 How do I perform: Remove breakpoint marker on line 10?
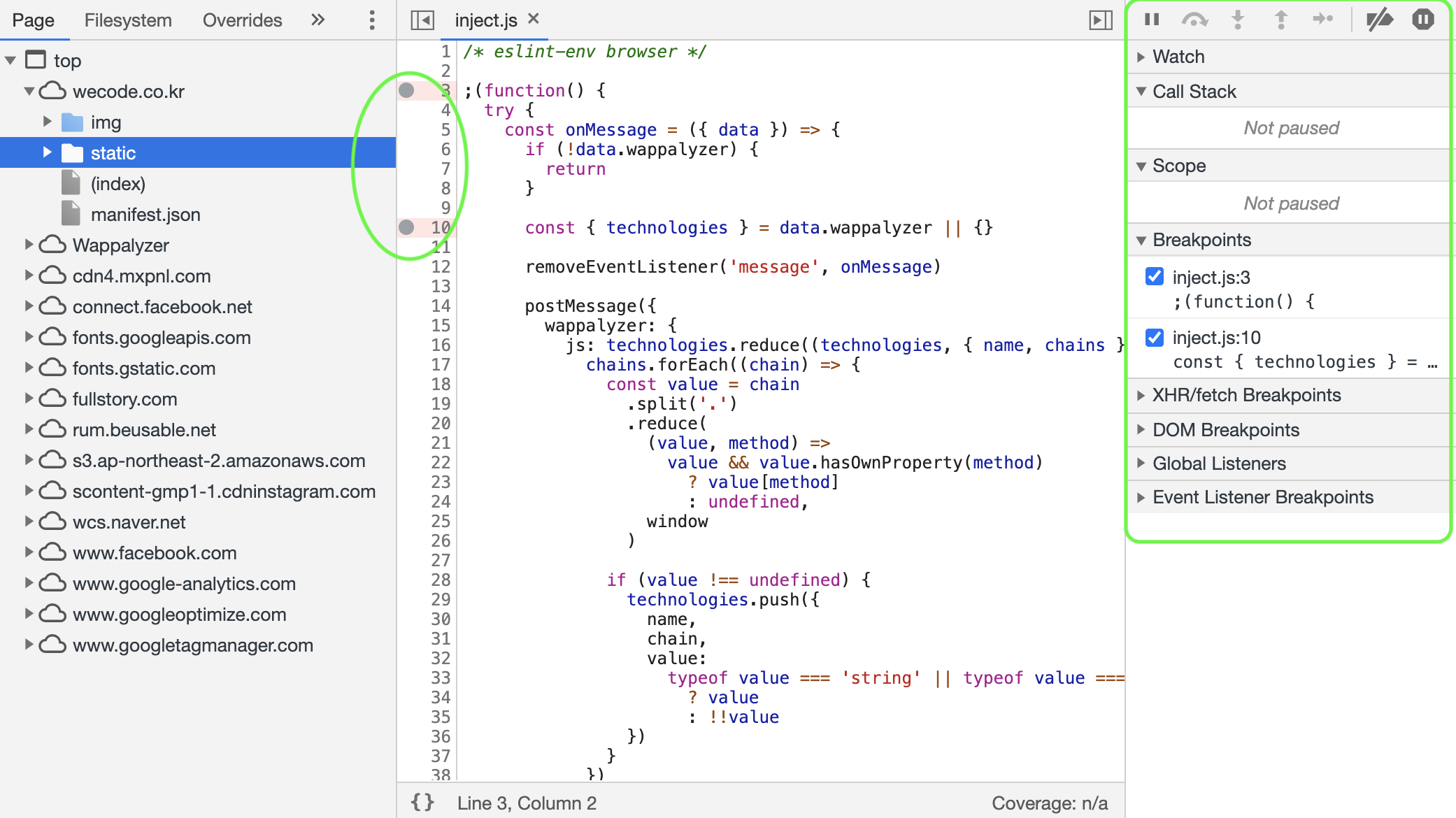[x=406, y=227]
